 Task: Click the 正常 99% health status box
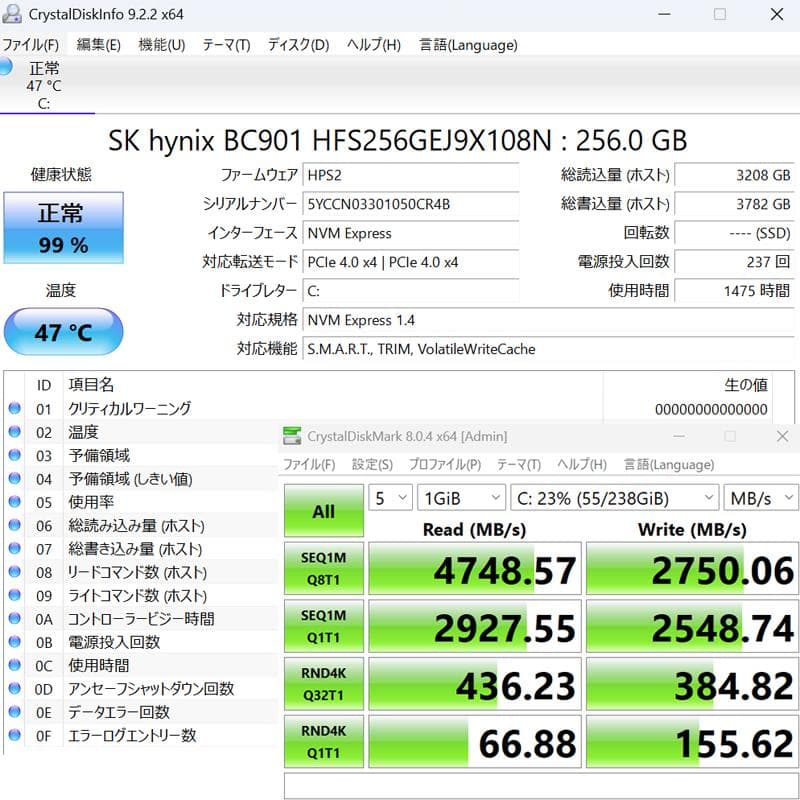click(63, 227)
